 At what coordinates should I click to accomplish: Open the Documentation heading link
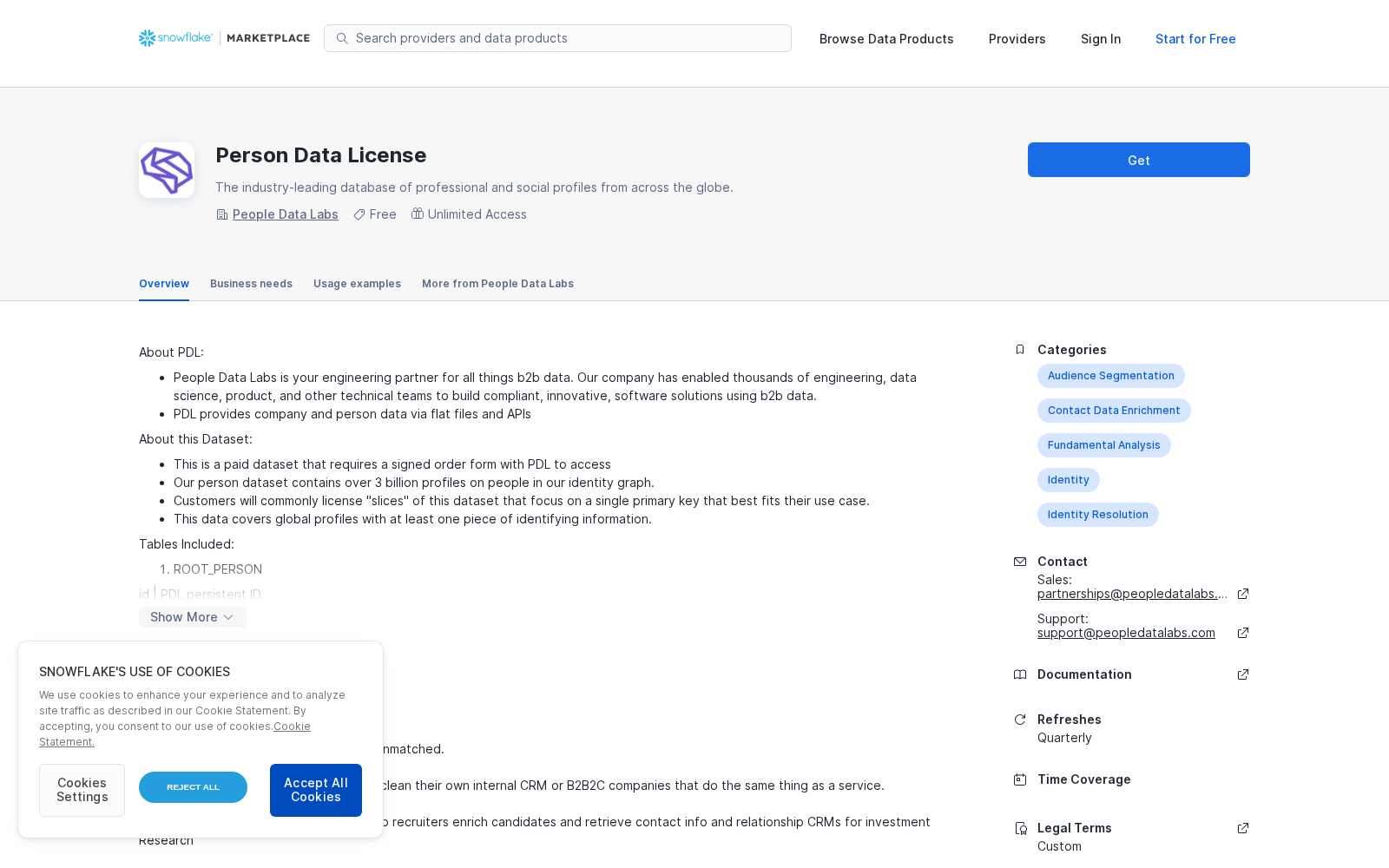coord(1084,674)
